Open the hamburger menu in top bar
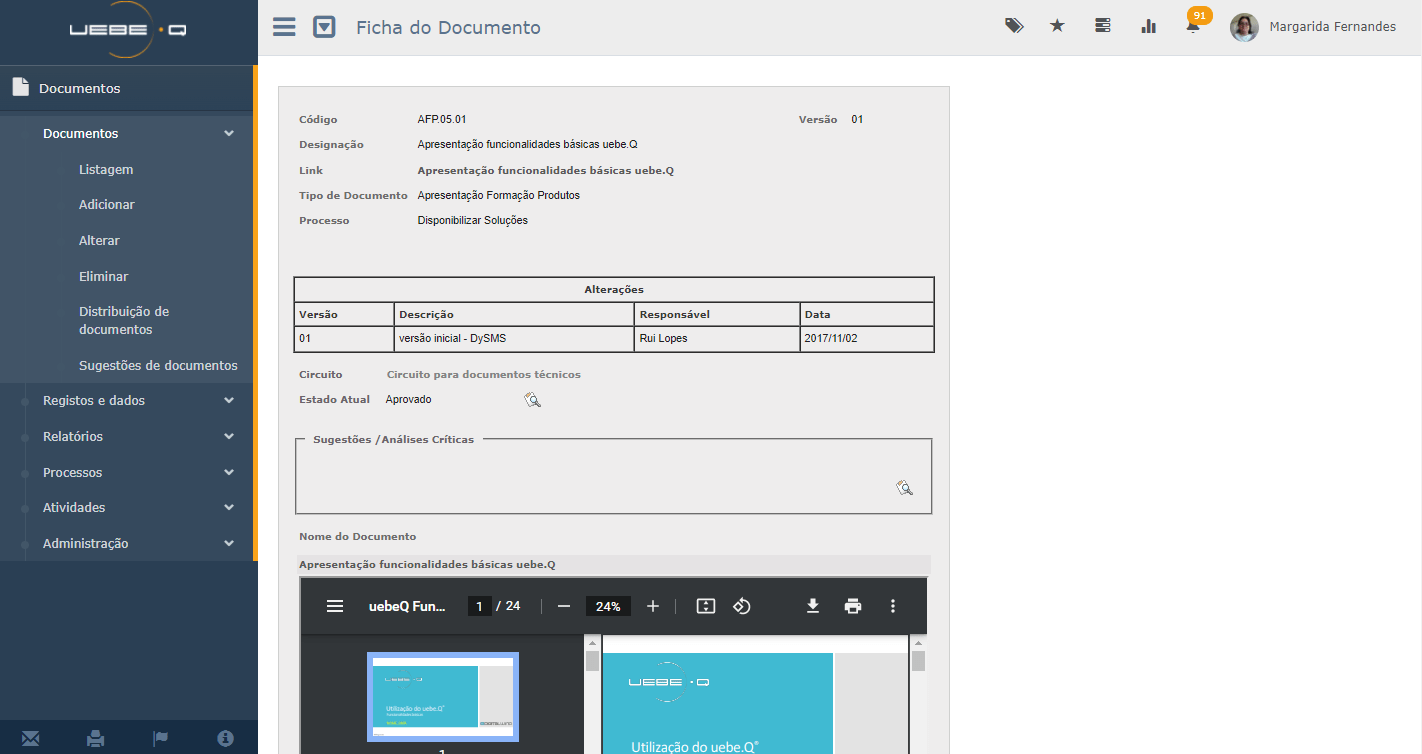The image size is (1422, 754). pos(284,27)
